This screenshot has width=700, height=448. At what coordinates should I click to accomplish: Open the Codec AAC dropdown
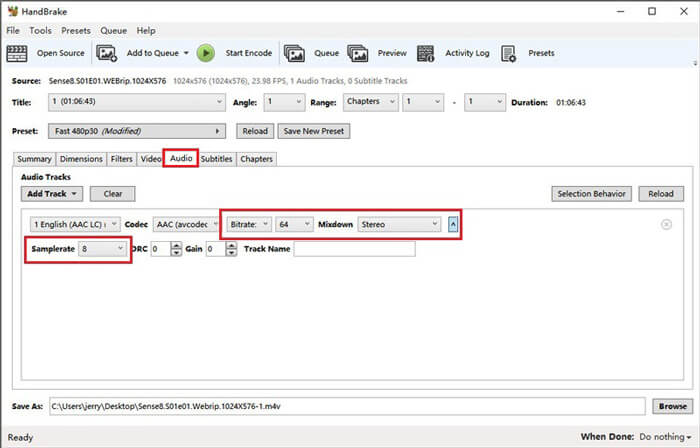(186, 224)
